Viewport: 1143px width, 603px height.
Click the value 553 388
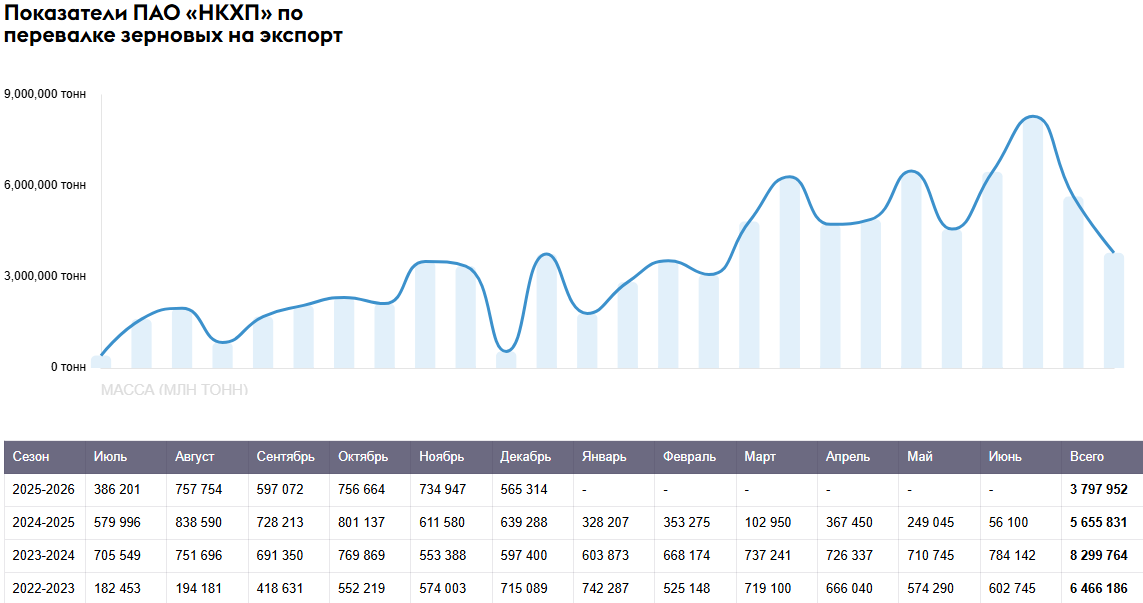click(x=442, y=555)
